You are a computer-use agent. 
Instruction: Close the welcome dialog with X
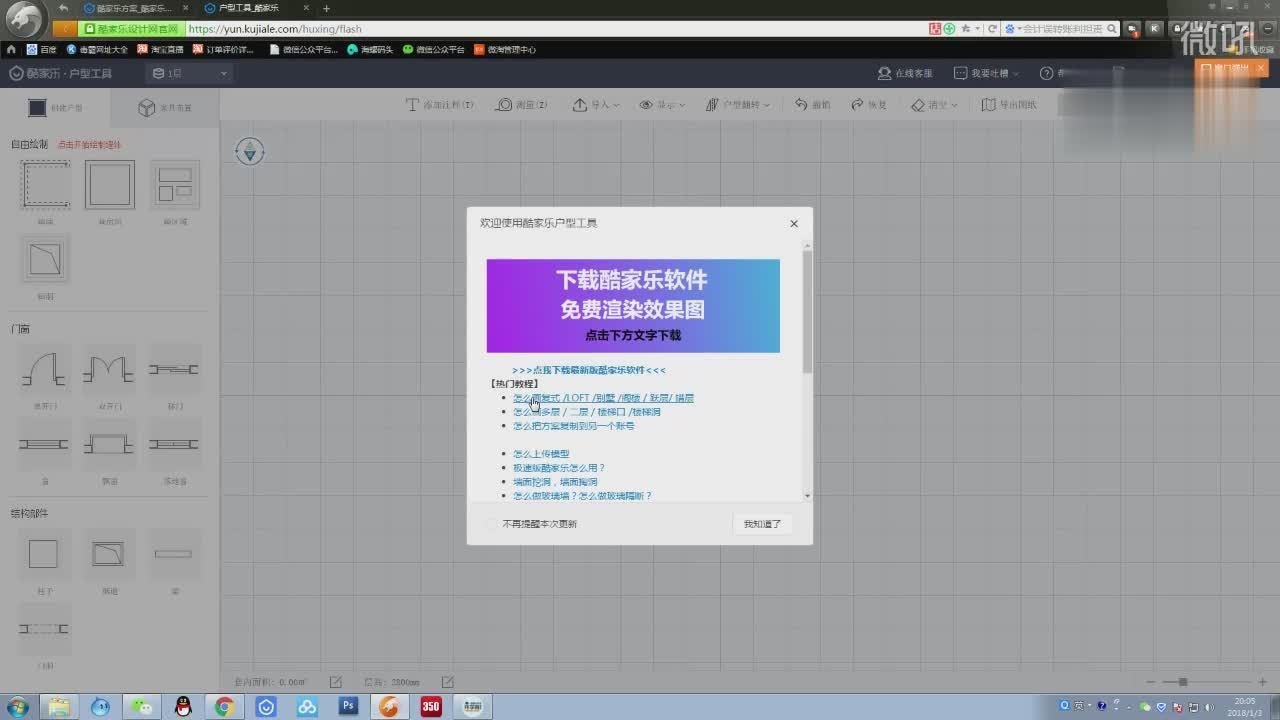pyautogui.click(x=794, y=223)
